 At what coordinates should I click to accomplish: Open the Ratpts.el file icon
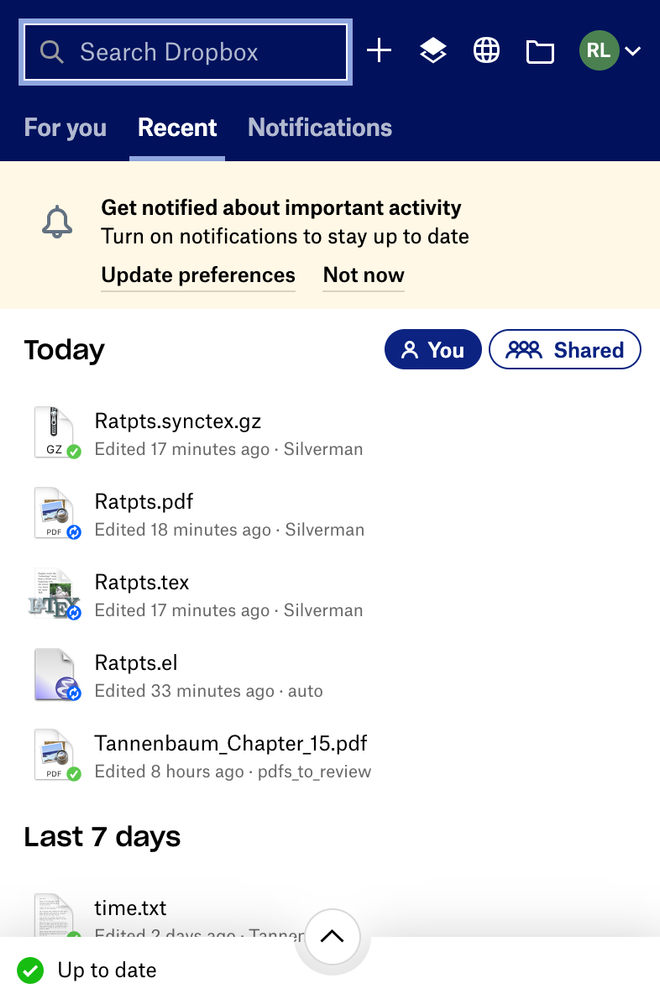coord(55,675)
